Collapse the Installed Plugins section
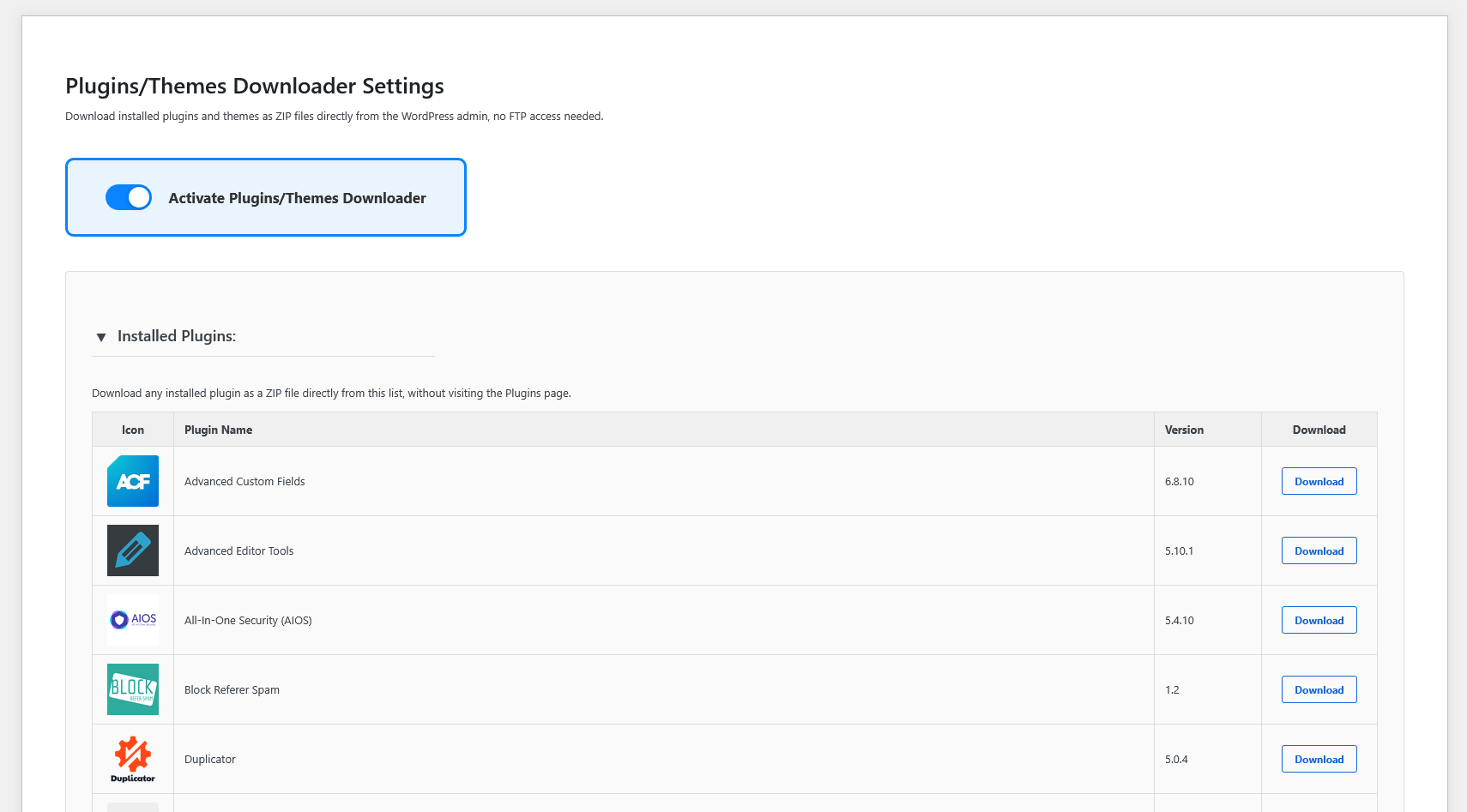 pos(101,337)
